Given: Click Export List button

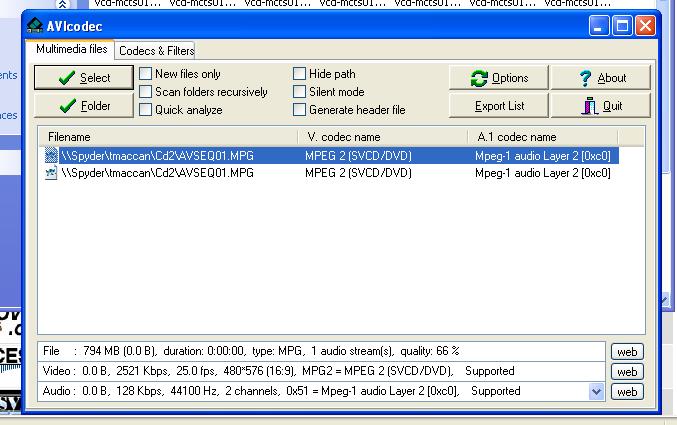Looking at the screenshot, I should pyautogui.click(x=499, y=106).
